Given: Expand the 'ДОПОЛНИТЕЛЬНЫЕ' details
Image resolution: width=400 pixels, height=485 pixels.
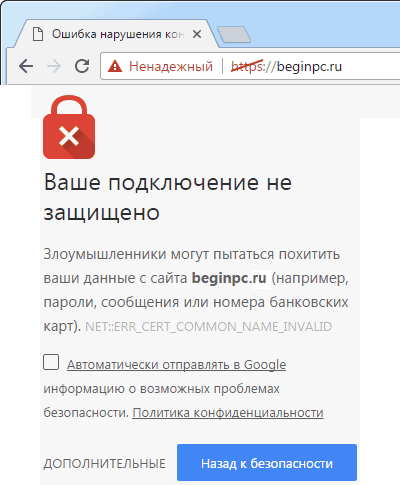Looking at the screenshot, I should tap(104, 464).
